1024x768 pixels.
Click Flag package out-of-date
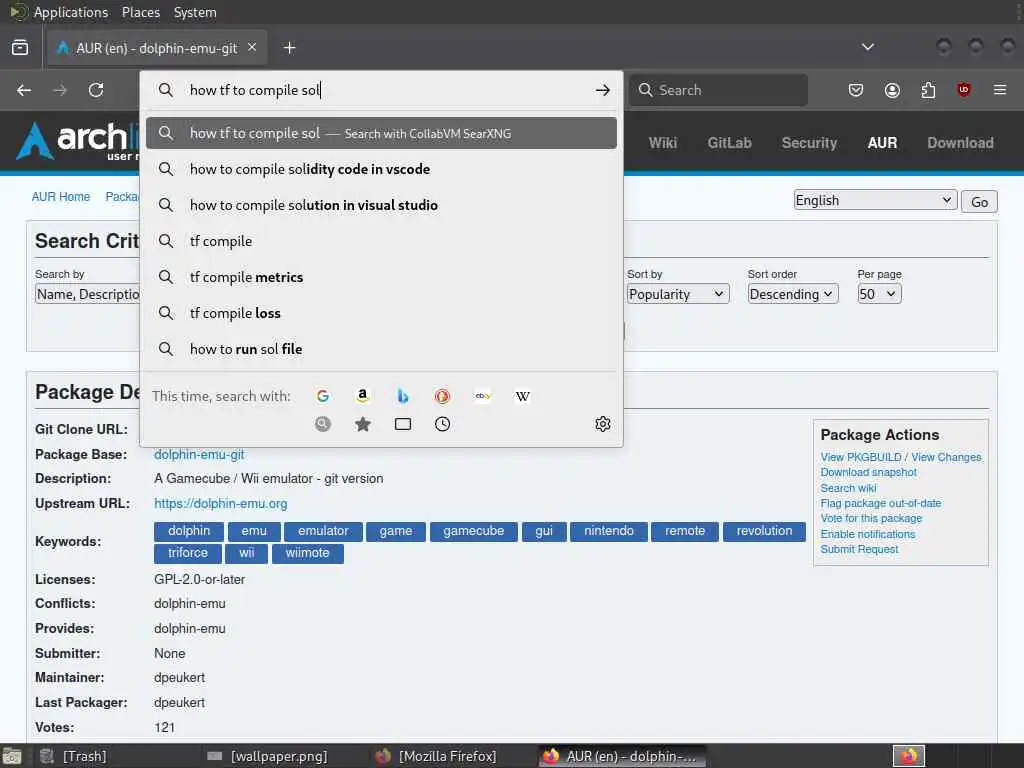click(881, 503)
